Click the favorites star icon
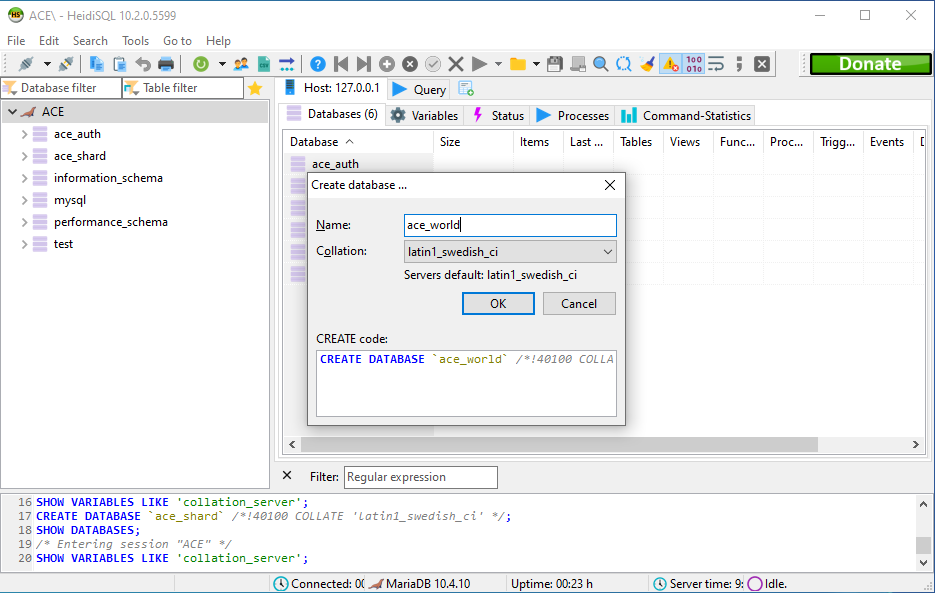The width and height of the screenshot is (935, 593). (x=255, y=88)
